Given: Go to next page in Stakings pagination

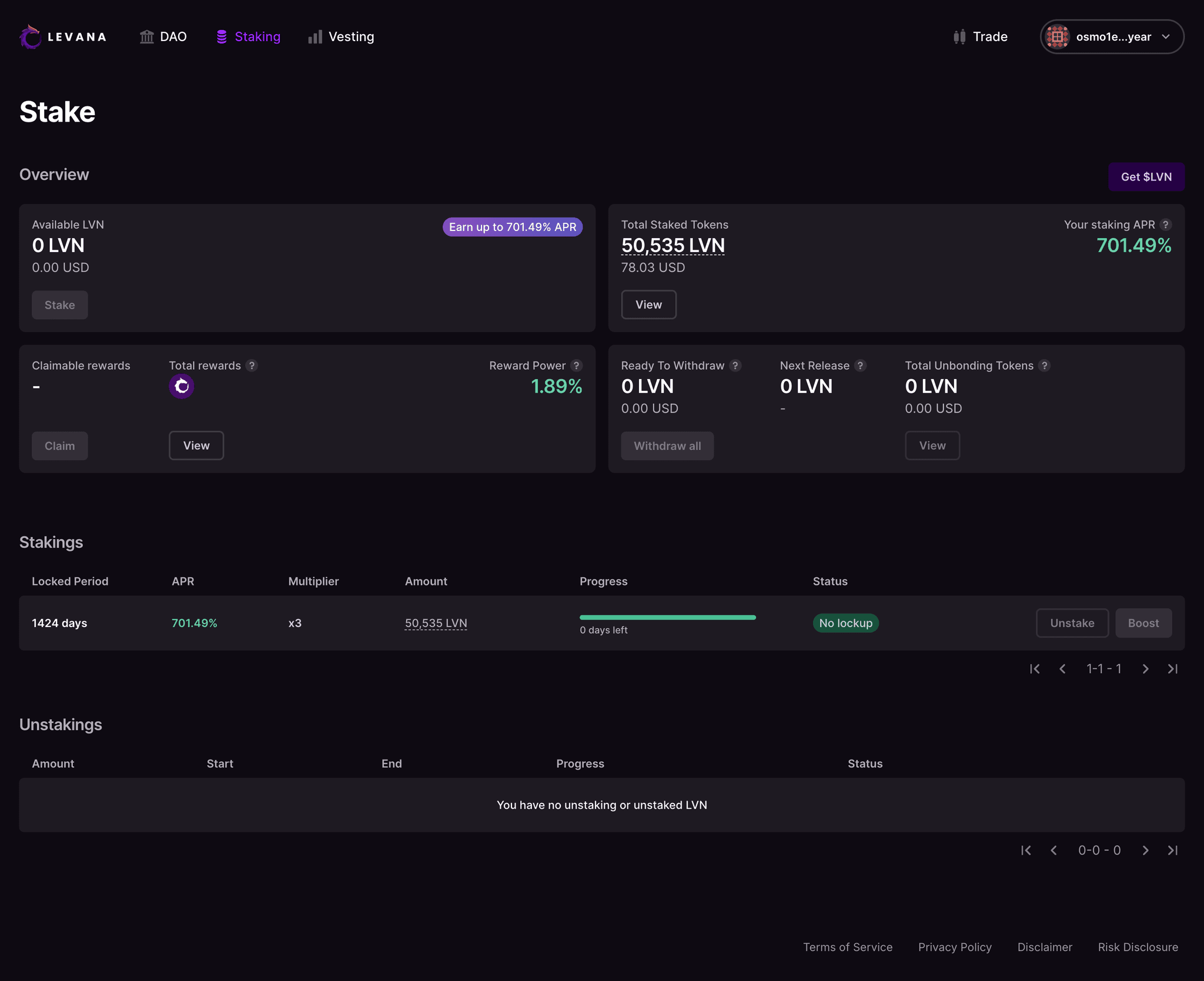Looking at the screenshot, I should (1145, 668).
